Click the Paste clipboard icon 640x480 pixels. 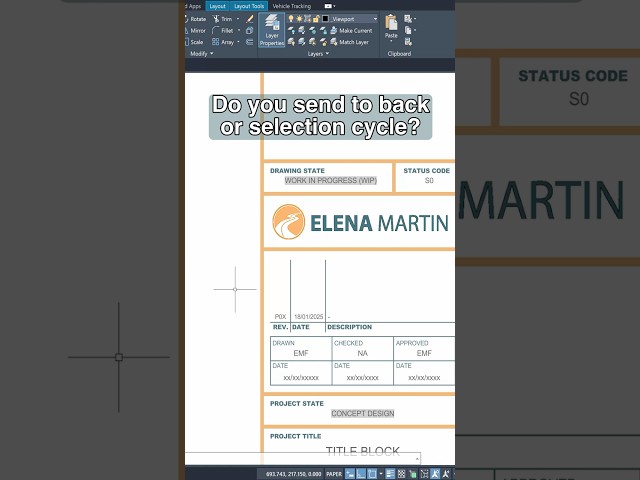(391, 24)
